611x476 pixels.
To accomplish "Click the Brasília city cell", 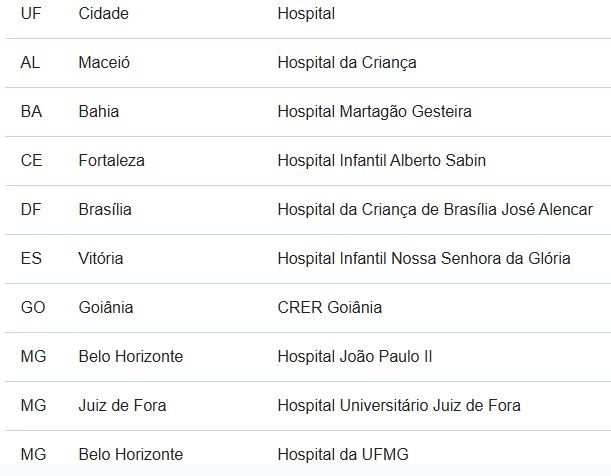I will point(105,210).
